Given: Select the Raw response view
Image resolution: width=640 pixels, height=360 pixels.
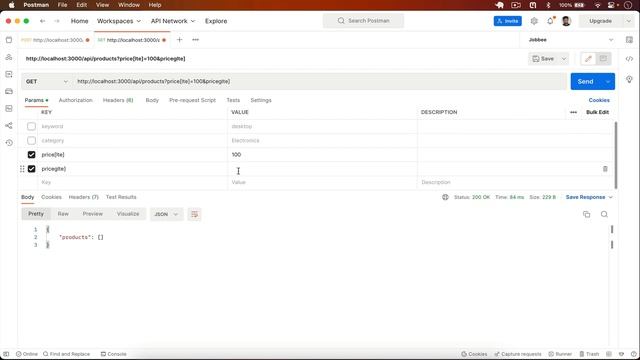Looking at the screenshot, I should pyautogui.click(x=63, y=214).
